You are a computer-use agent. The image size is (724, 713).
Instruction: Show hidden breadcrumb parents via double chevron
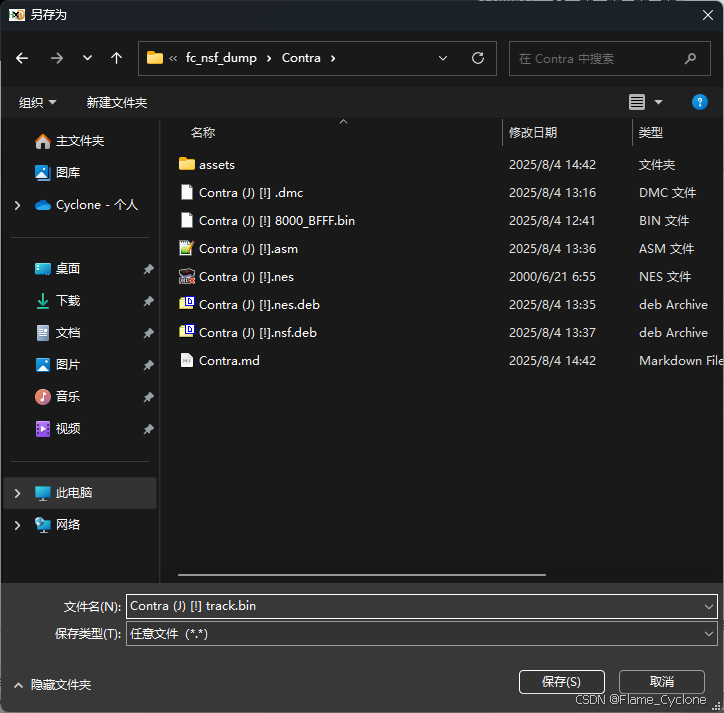coord(173,58)
